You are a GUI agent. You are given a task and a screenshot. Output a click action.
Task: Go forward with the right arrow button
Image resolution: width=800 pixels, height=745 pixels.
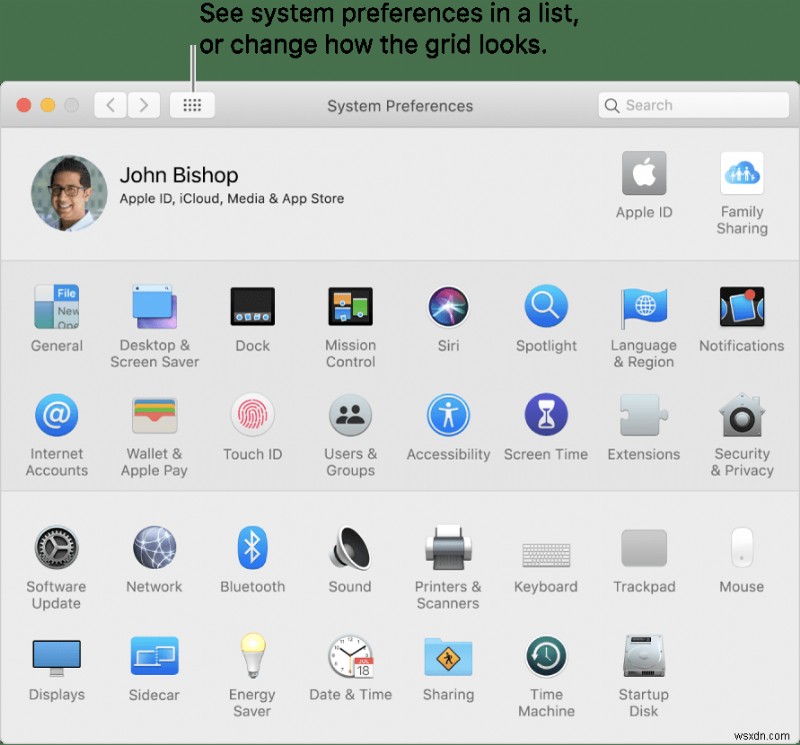144,105
